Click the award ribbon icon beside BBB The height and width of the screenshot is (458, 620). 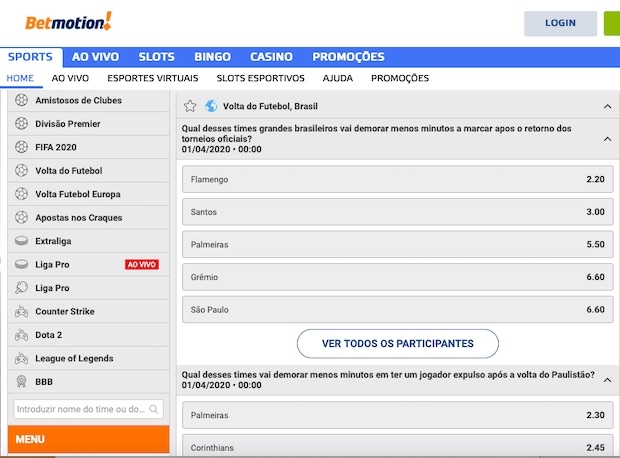pos(22,381)
